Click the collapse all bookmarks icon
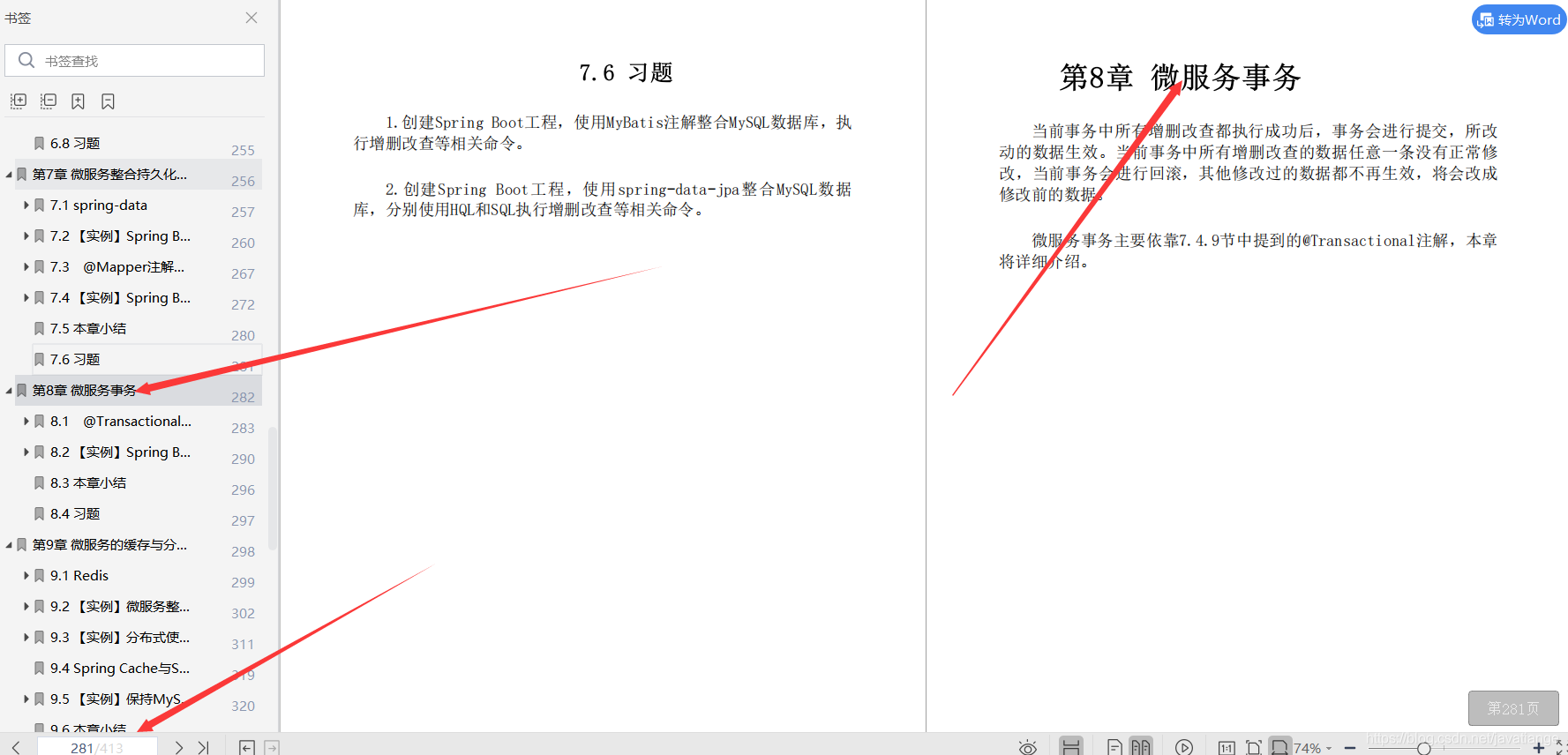This screenshot has height=755, width=1568. (49, 101)
